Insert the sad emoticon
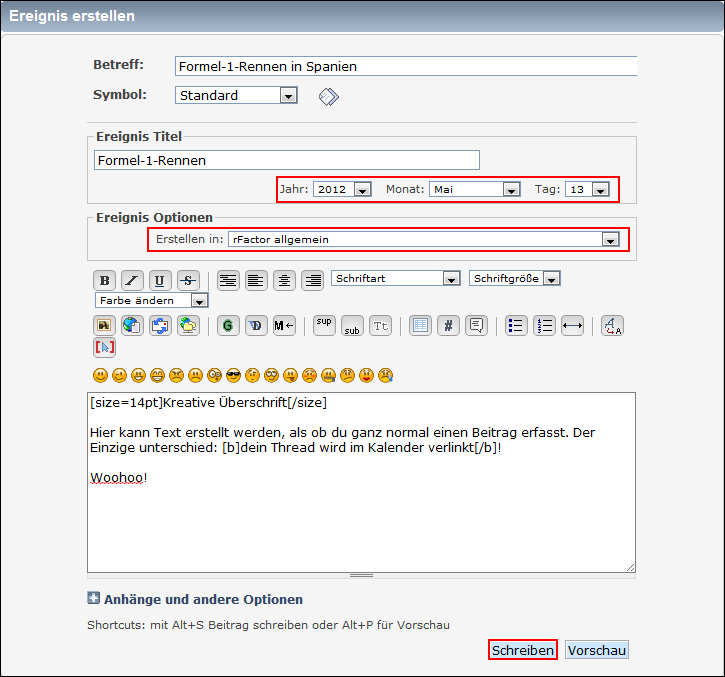 click(x=195, y=375)
